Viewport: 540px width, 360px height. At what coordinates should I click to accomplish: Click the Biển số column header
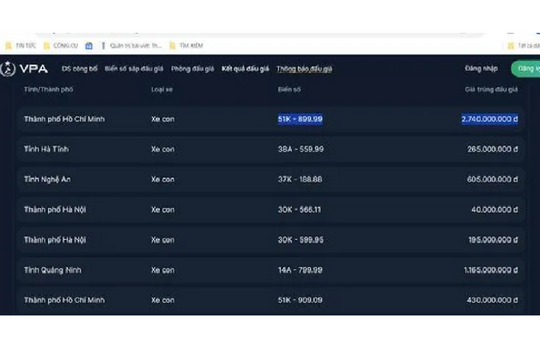289,90
